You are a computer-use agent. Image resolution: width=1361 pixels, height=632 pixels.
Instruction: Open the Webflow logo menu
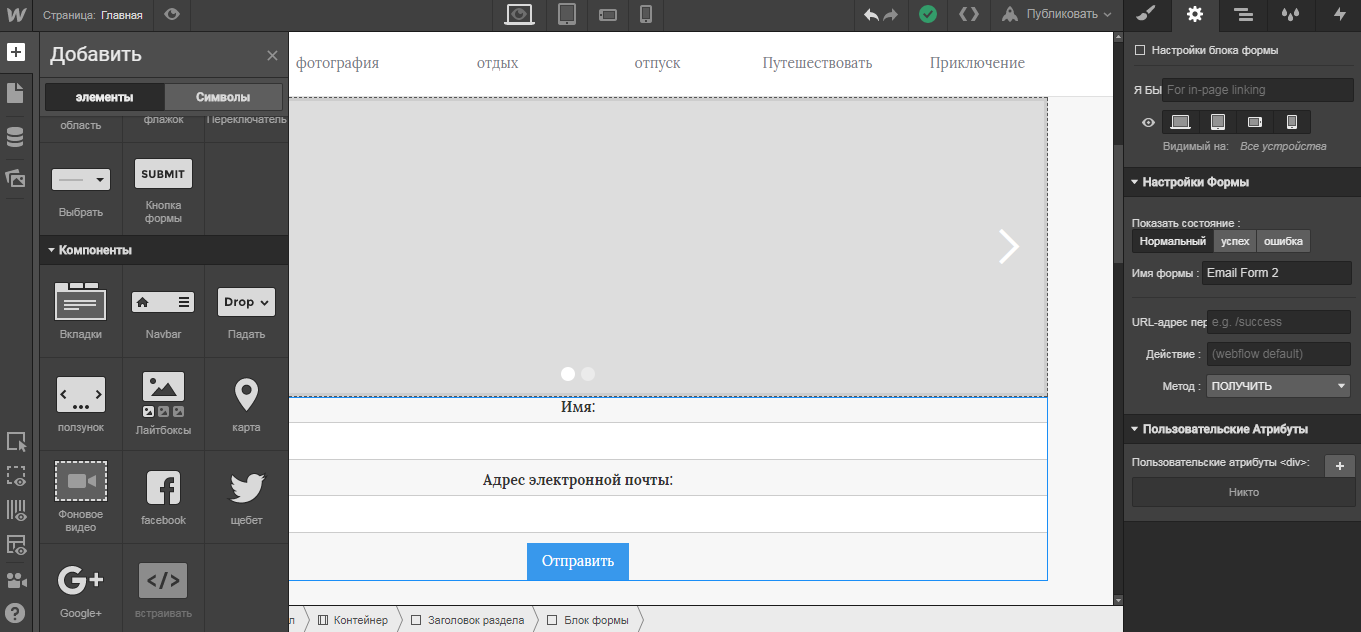(15, 15)
